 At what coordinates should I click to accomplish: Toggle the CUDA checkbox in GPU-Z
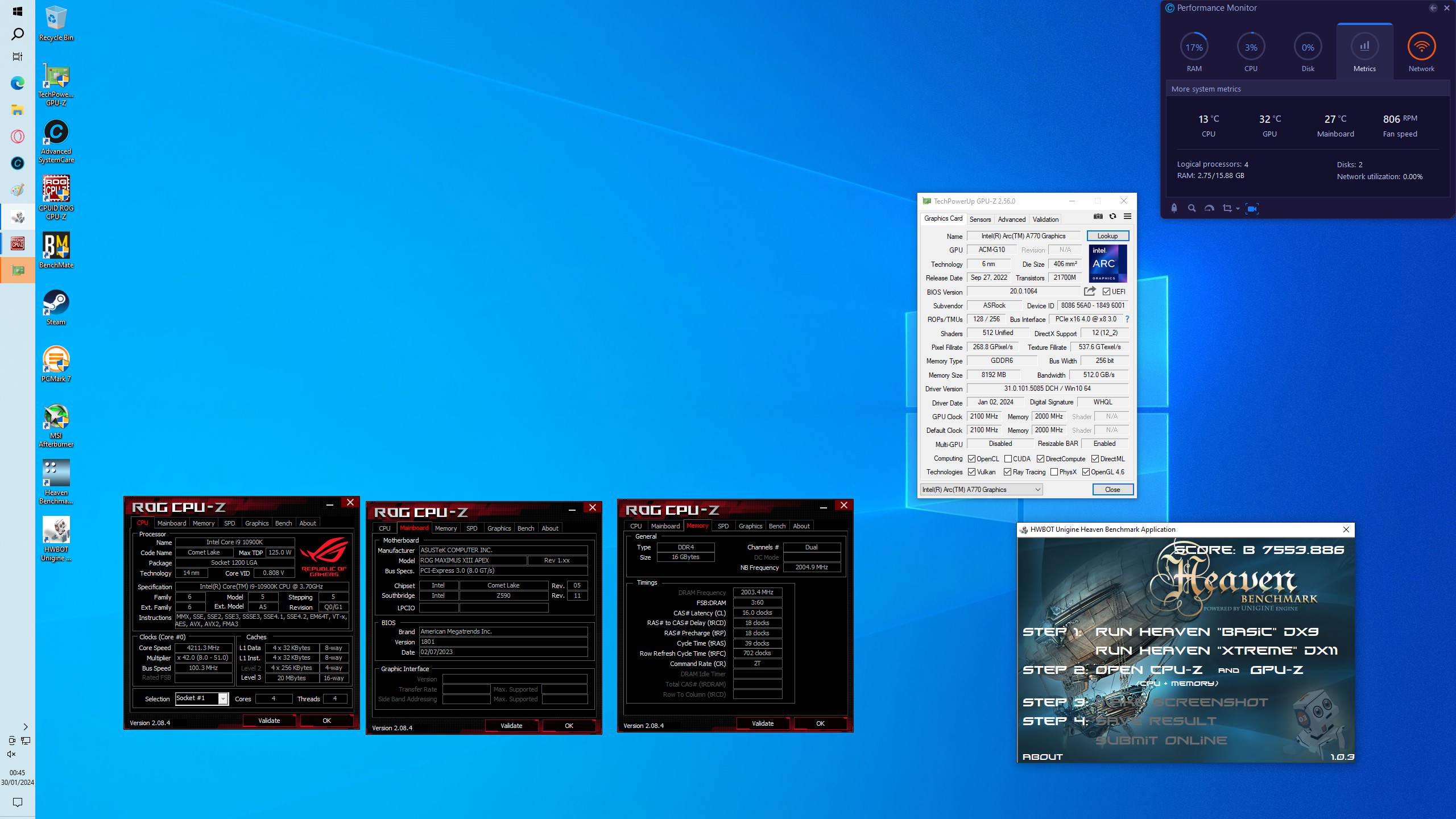pyautogui.click(x=1008, y=459)
